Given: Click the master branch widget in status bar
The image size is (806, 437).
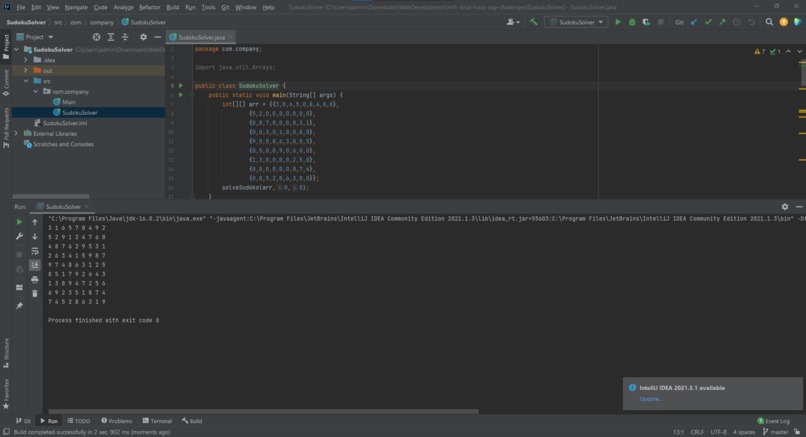Looking at the screenshot, I should click(x=776, y=432).
